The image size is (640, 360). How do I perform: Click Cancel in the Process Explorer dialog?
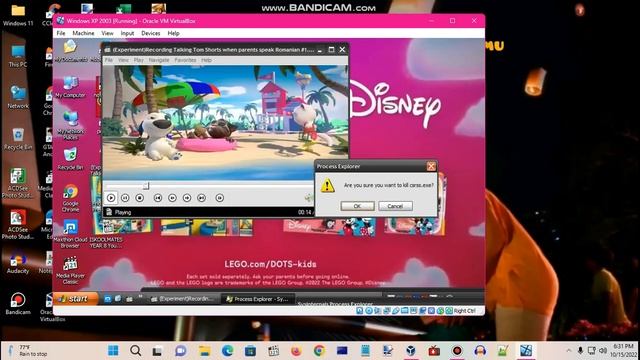pos(395,206)
